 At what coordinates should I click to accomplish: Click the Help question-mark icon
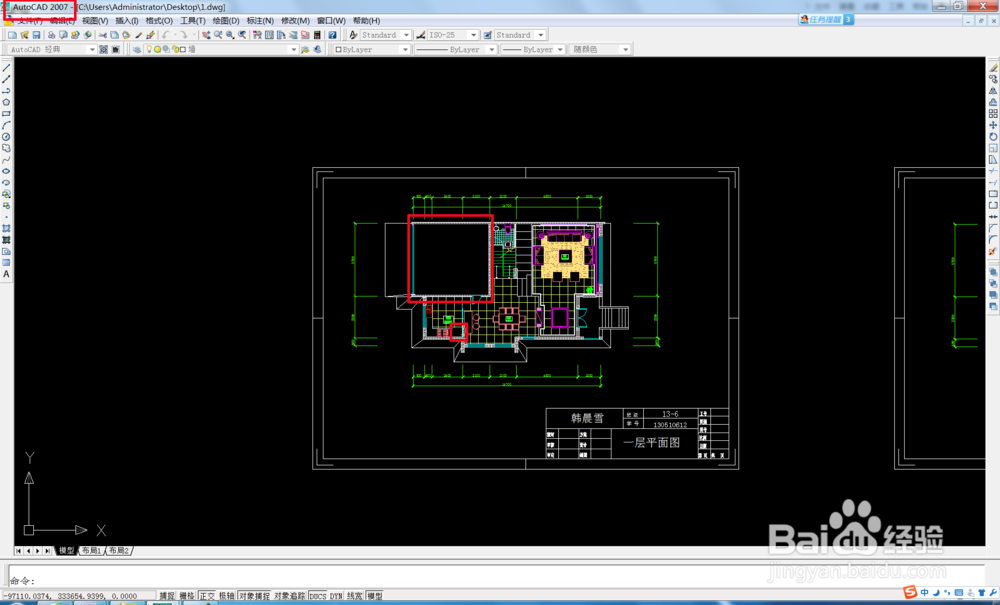click(332, 35)
